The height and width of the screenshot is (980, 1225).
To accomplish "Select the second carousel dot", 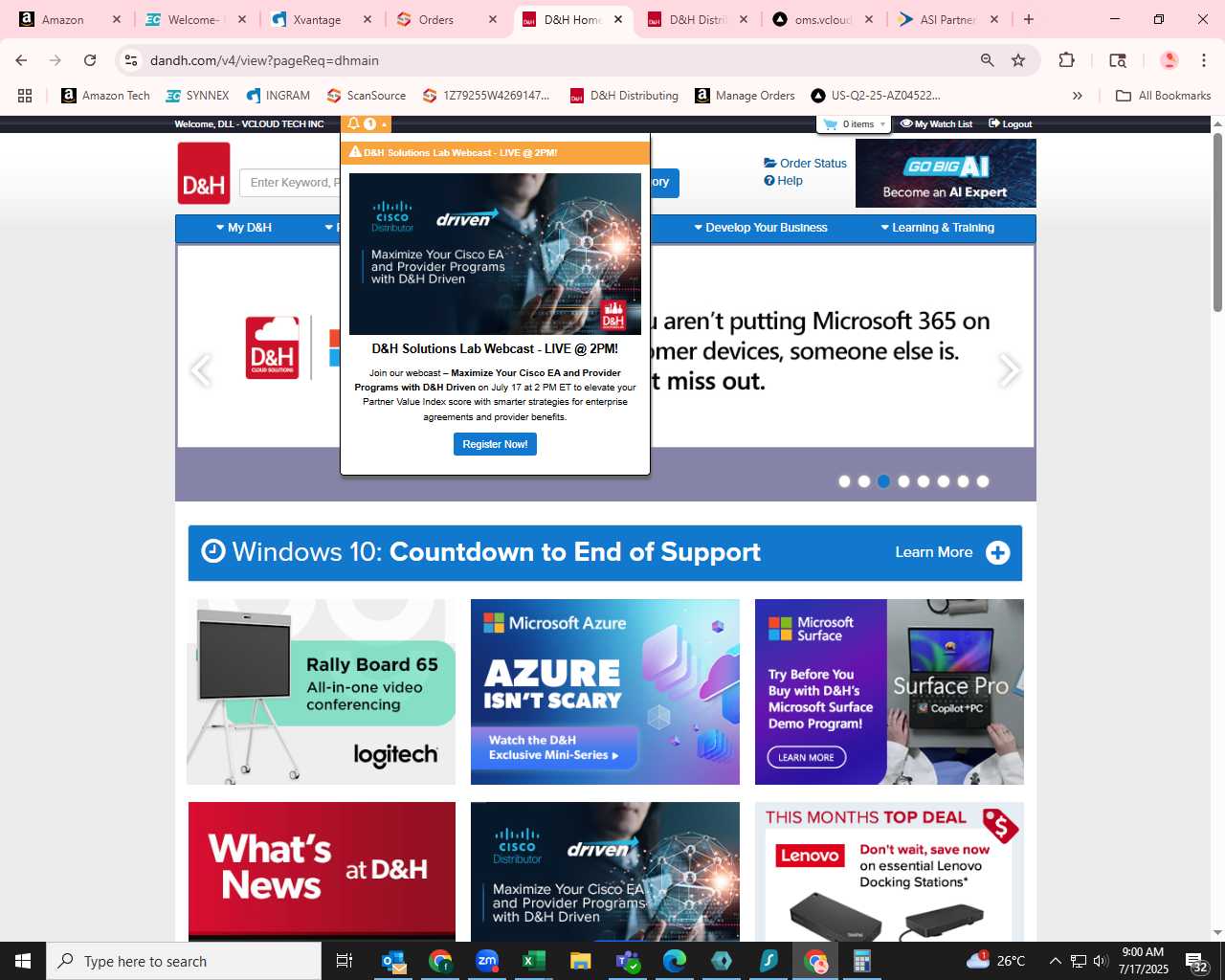I will (x=864, y=481).
